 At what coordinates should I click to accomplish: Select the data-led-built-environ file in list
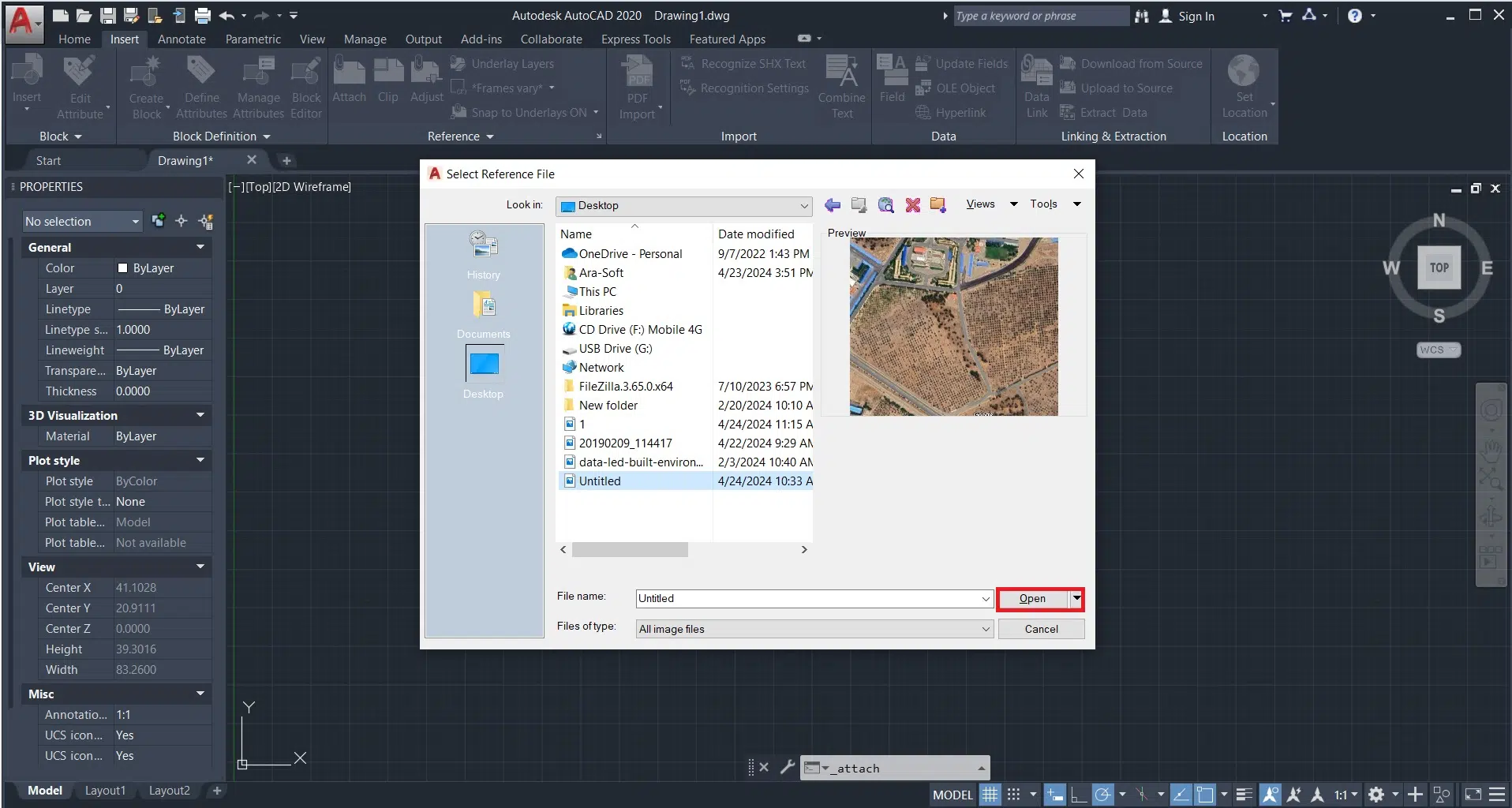coord(640,462)
